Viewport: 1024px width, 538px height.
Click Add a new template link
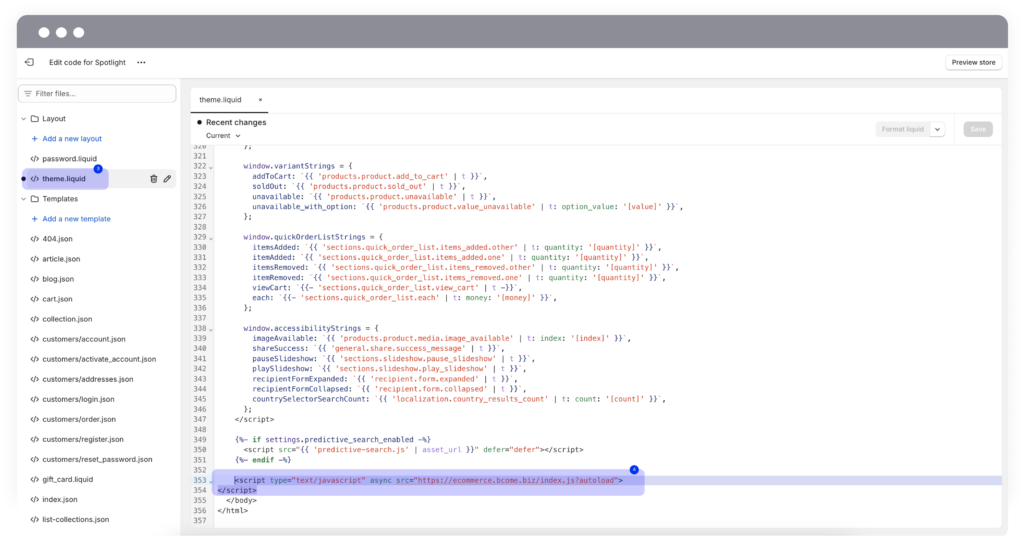(76, 219)
